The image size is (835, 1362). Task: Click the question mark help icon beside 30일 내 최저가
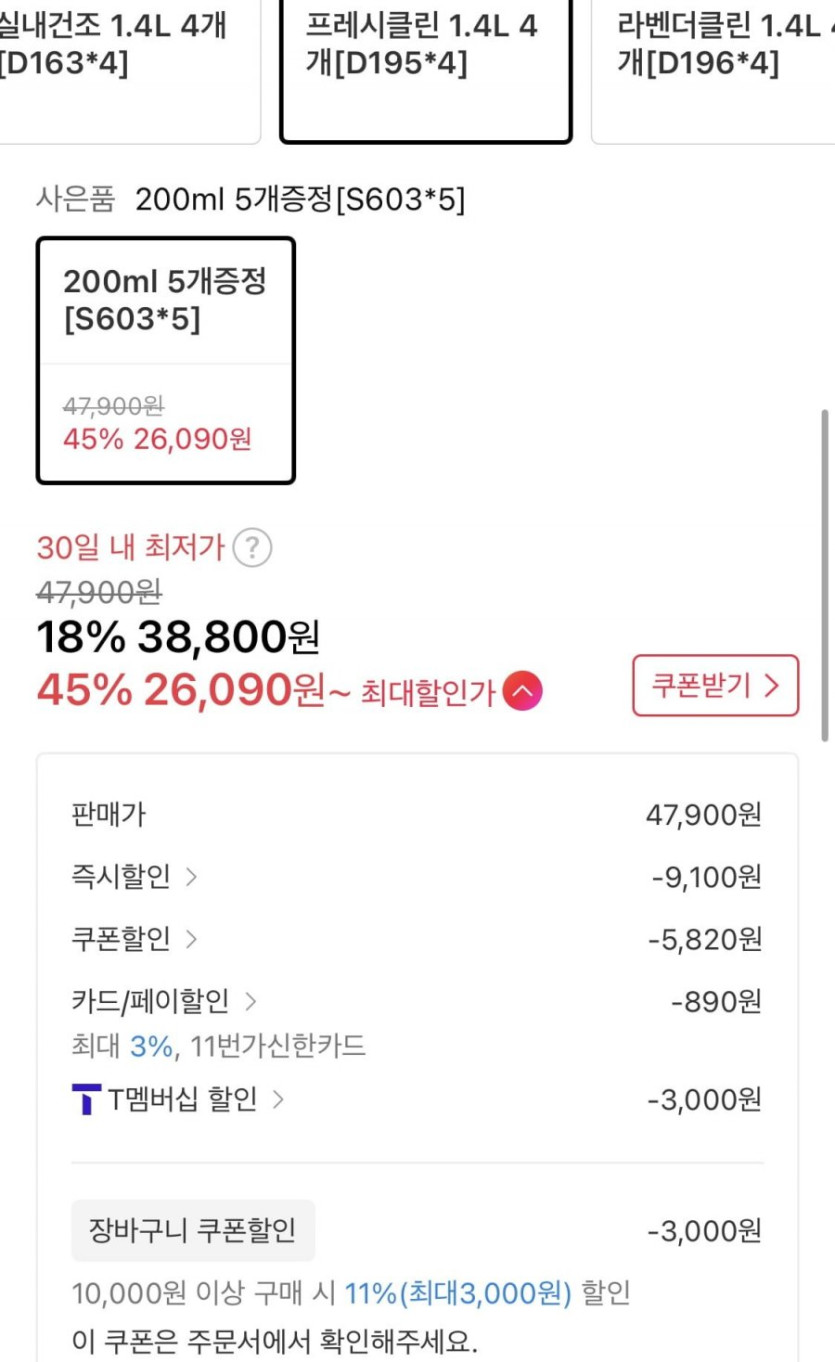[x=252, y=548]
